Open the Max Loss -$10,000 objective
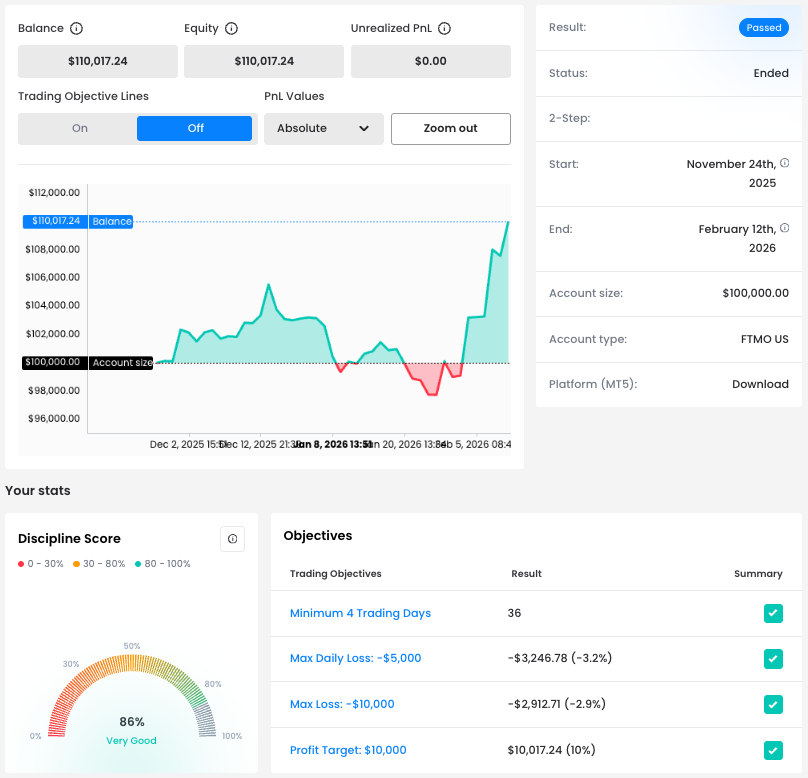The height and width of the screenshot is (778, 808). 342,704
